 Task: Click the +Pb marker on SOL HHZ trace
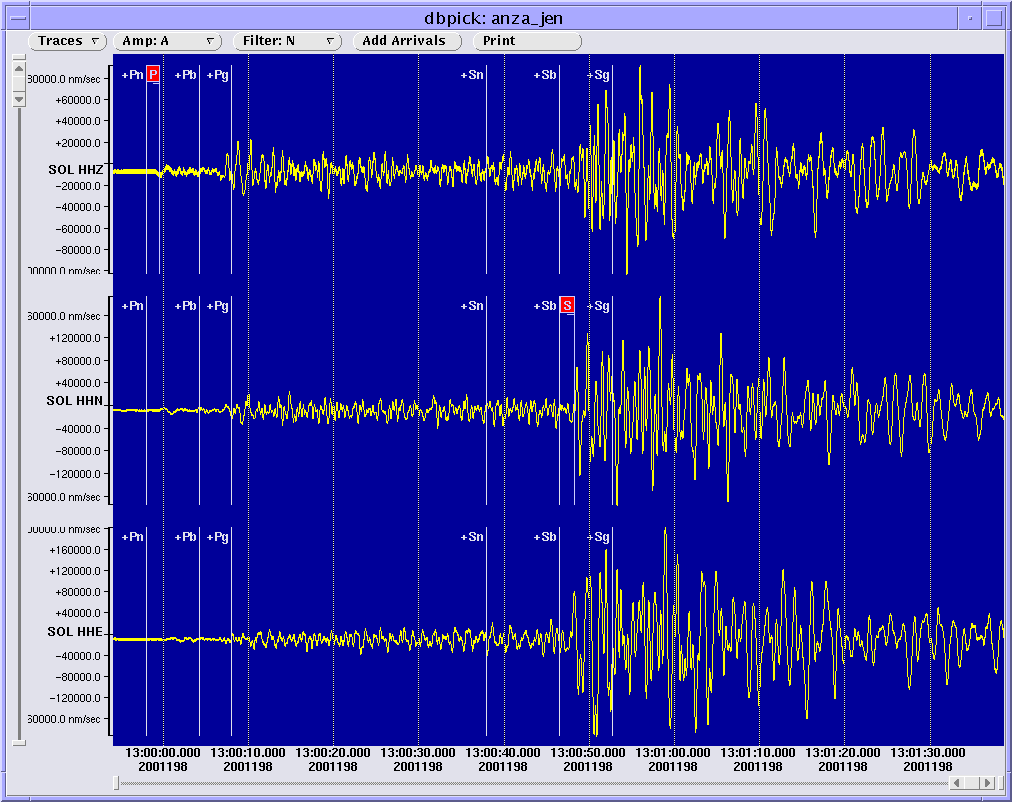(x=186, y=75)
